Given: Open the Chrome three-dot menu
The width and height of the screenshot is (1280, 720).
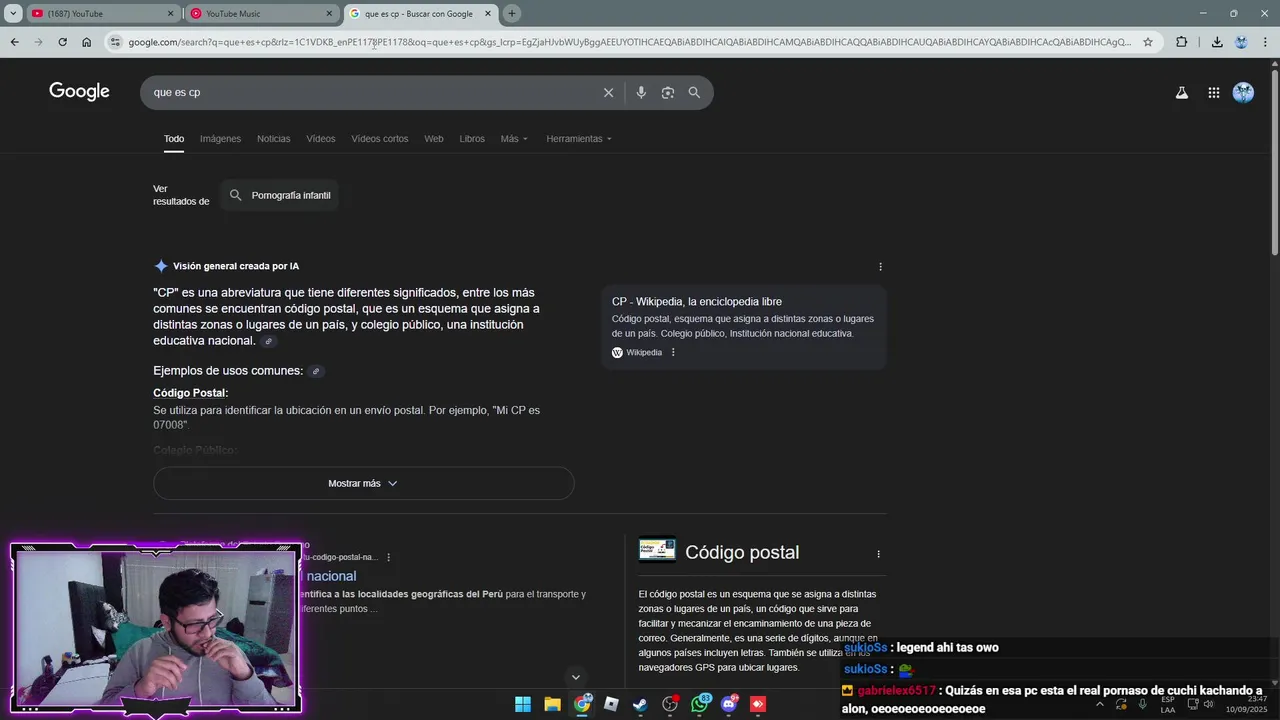Looking at the screenshot, I should click(1266, 42).
